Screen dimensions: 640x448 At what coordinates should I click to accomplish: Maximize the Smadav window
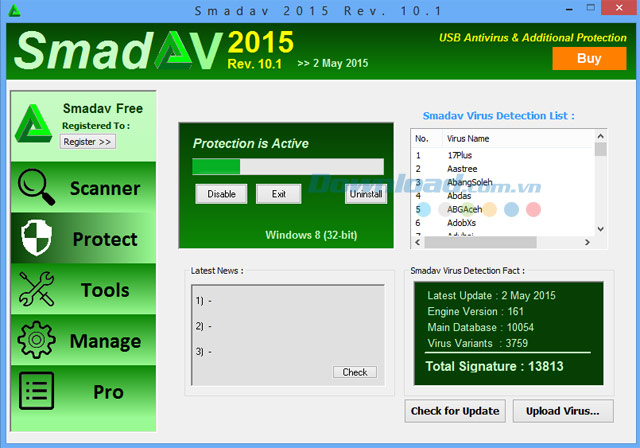point(591,8)
